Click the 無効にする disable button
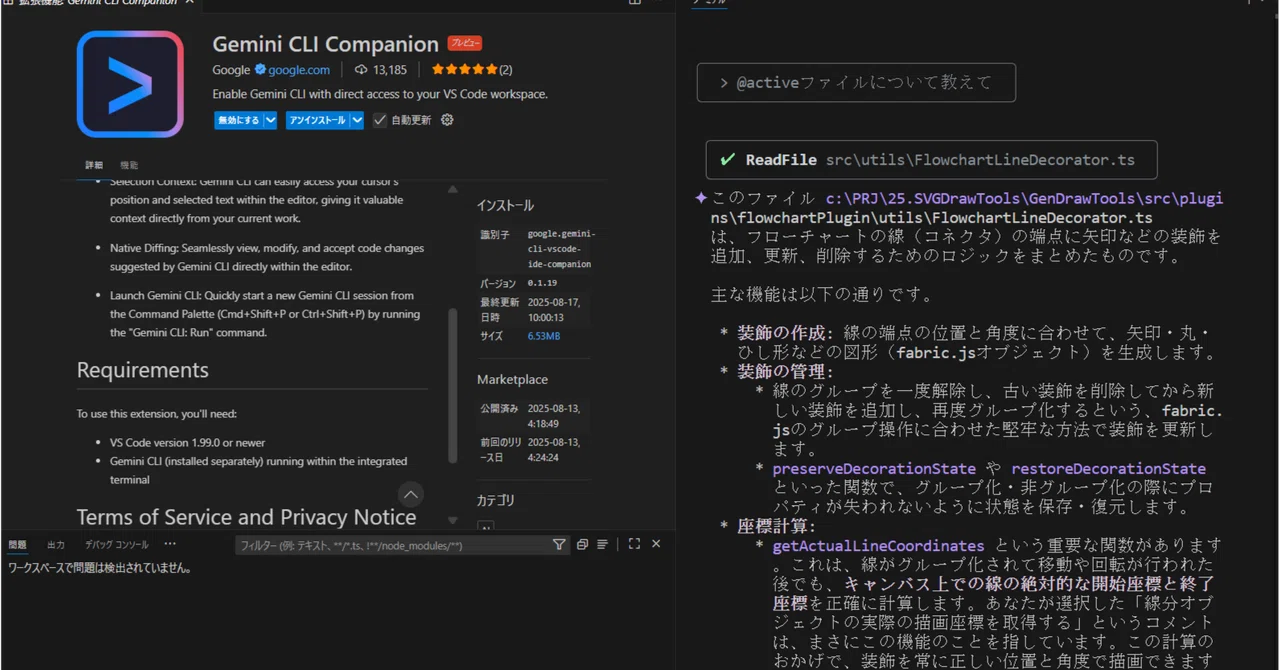The height and width of the screenshot is (670, 1280). pos(238,120)
